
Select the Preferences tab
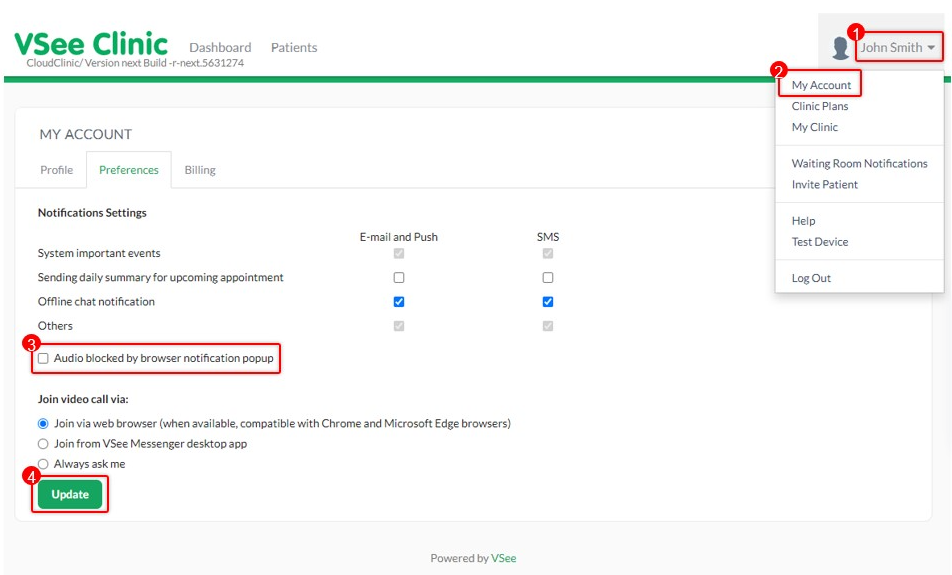(129, 170)
